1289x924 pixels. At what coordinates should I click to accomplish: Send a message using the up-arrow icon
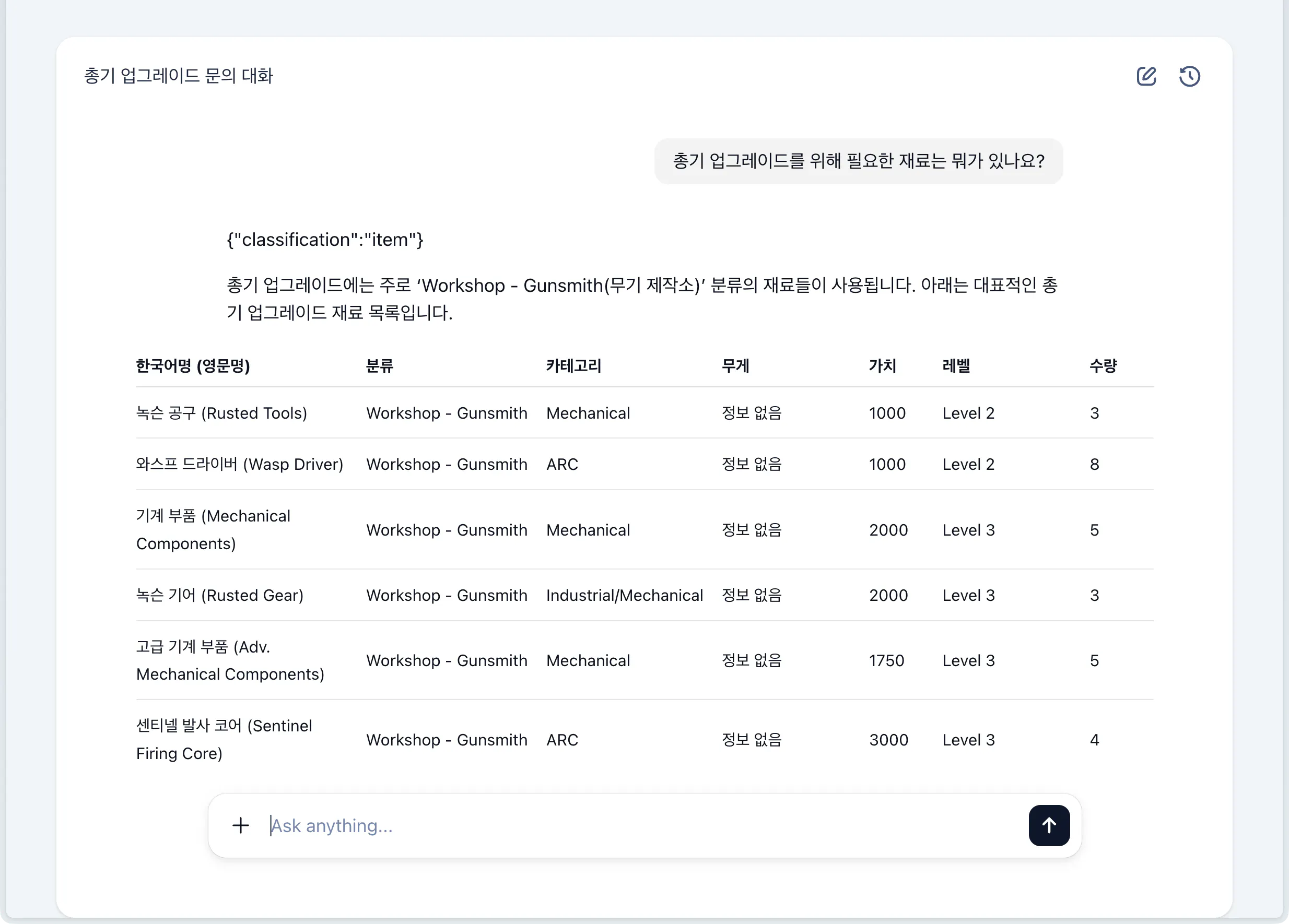click(x=1049, y=825)
